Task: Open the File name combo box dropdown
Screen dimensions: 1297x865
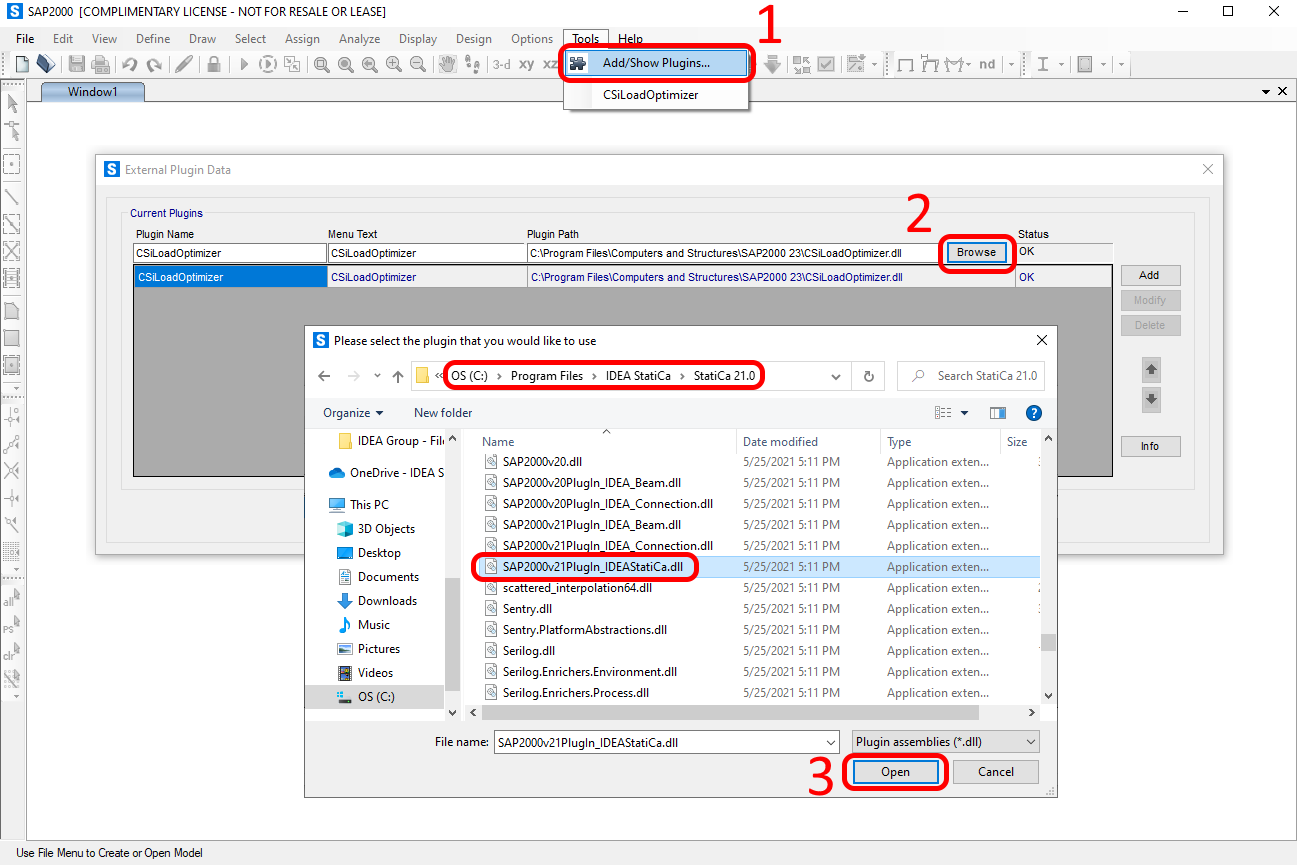Action: click(x=830, y=742)
